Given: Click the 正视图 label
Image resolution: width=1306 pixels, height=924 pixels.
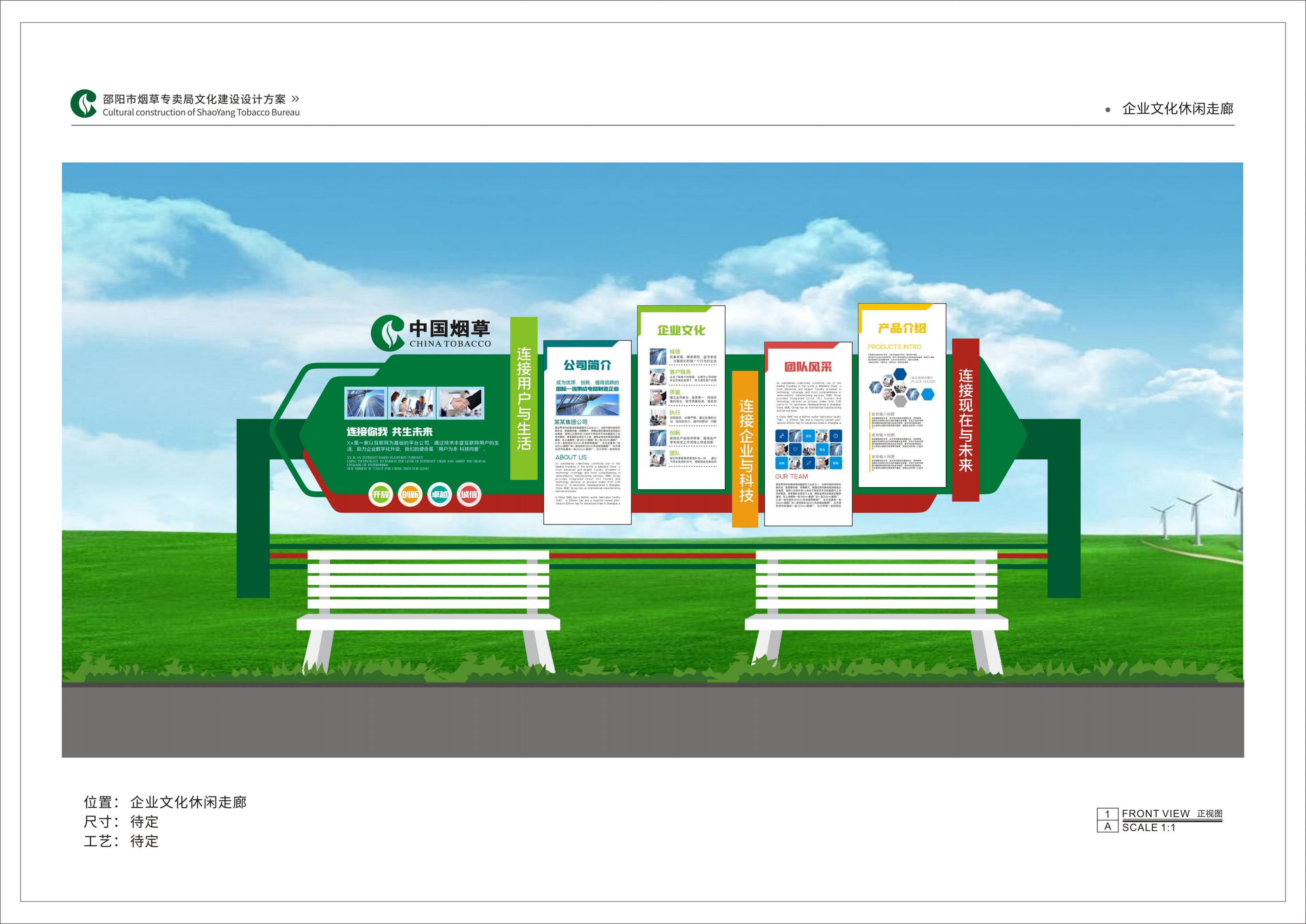Looking at the screenshot, I should pos(1209,813).
